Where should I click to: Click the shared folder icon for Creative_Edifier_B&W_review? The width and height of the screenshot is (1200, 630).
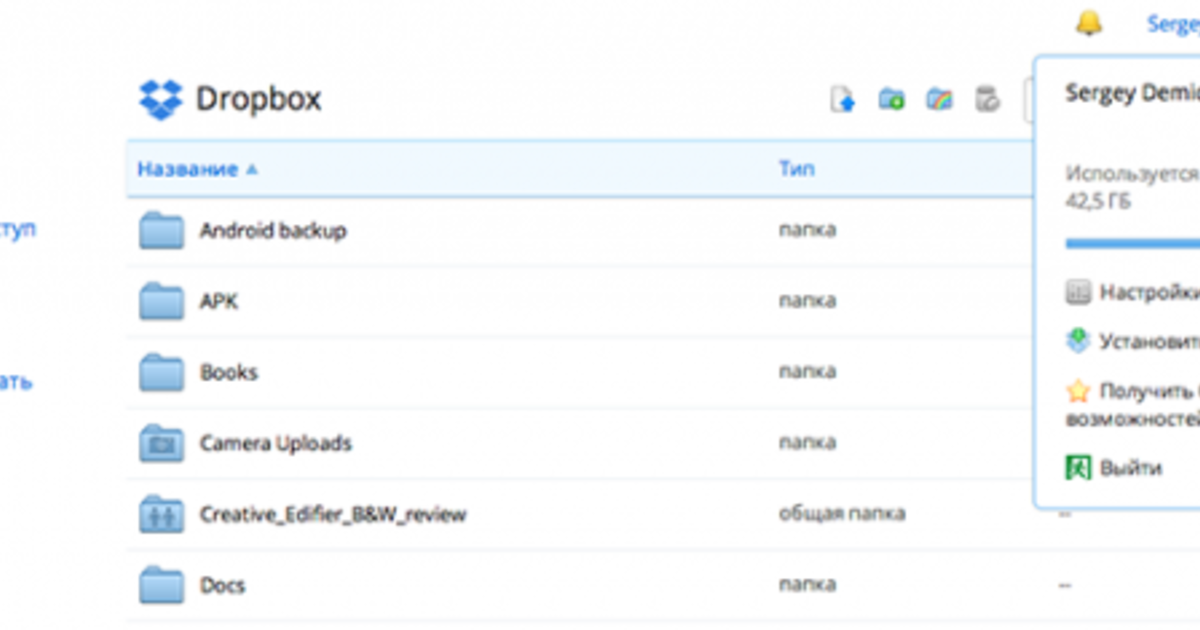coord(161,514)
